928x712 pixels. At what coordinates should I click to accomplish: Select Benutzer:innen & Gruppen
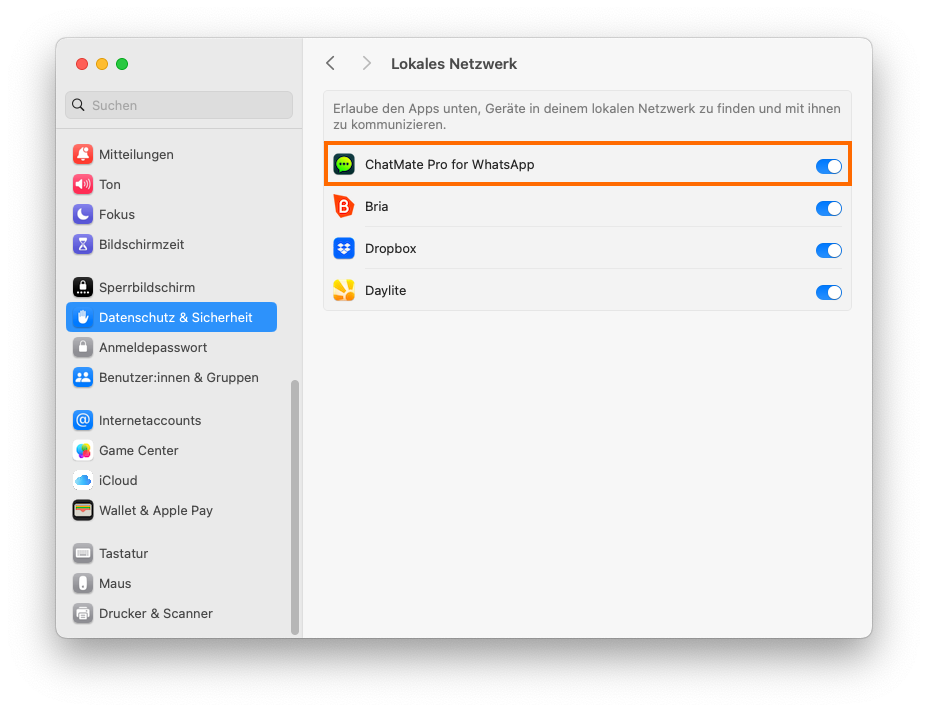172,378
